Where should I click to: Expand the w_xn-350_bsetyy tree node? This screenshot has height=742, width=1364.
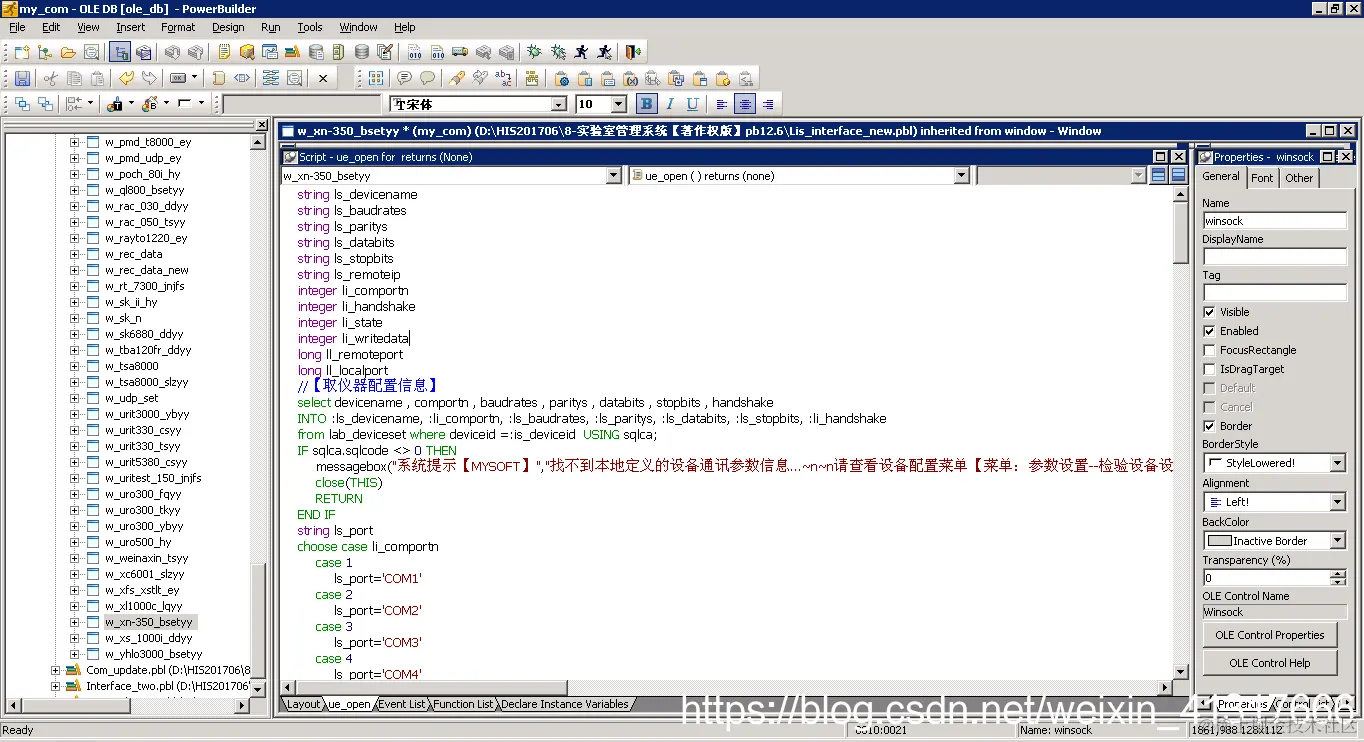pos(74,622)
